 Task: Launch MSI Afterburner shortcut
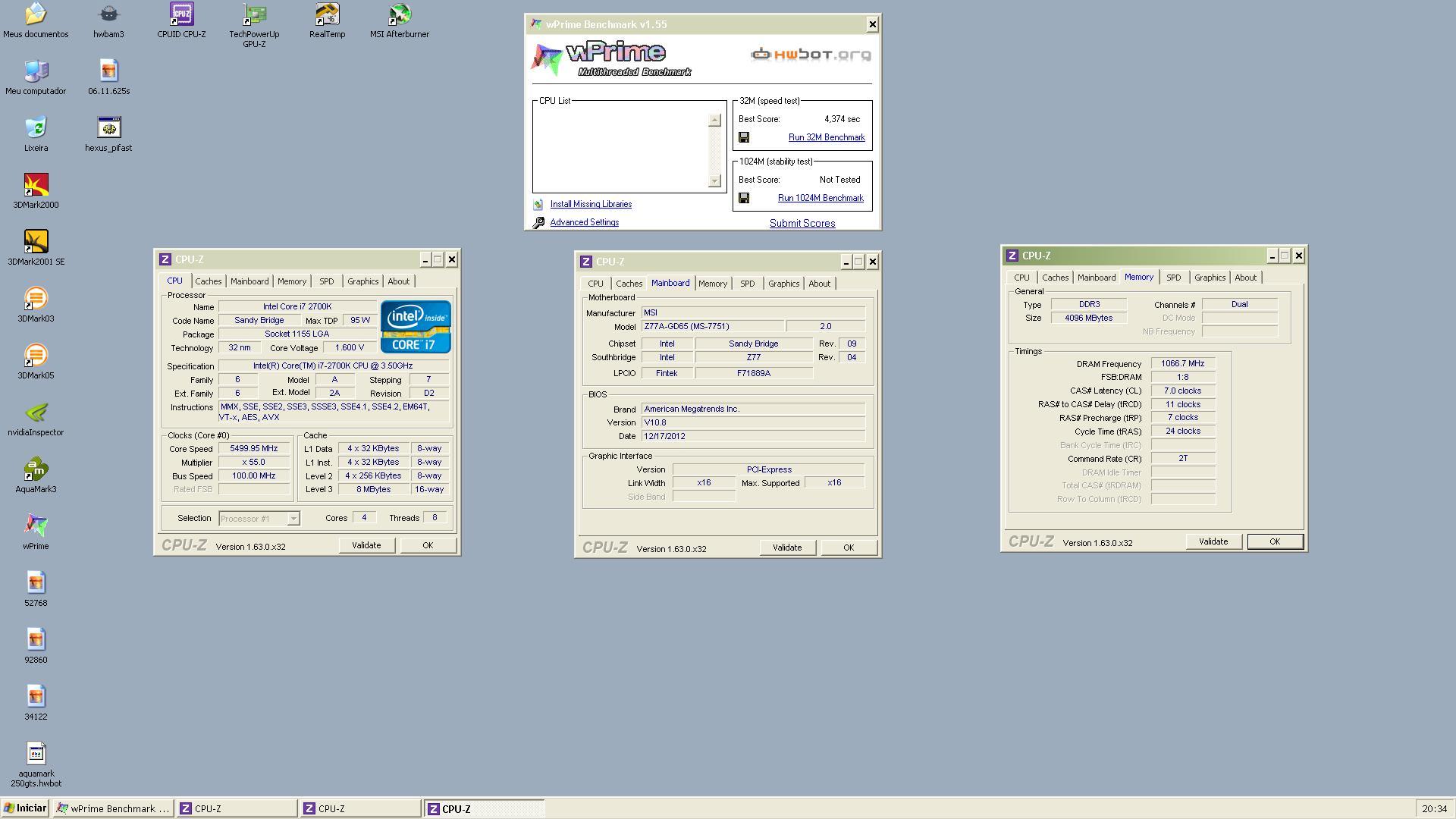click(x=400, y=20)
